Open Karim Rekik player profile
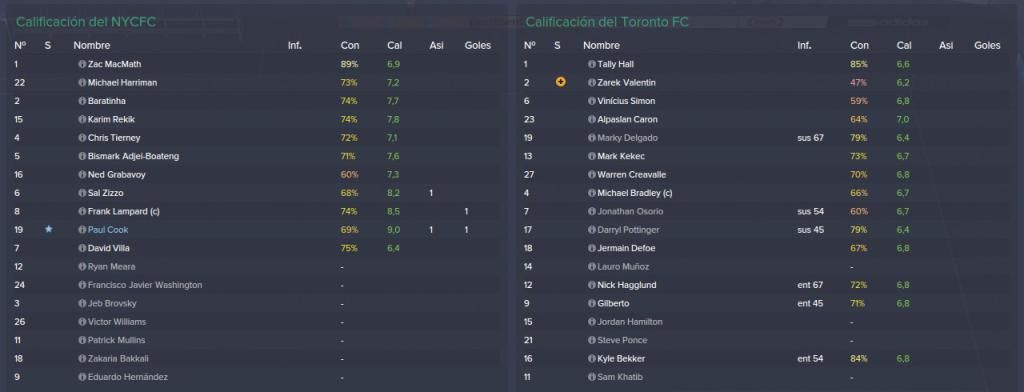Image resolution: width=1024 pixels, height=392 pixels. click(x=111, y=120)
